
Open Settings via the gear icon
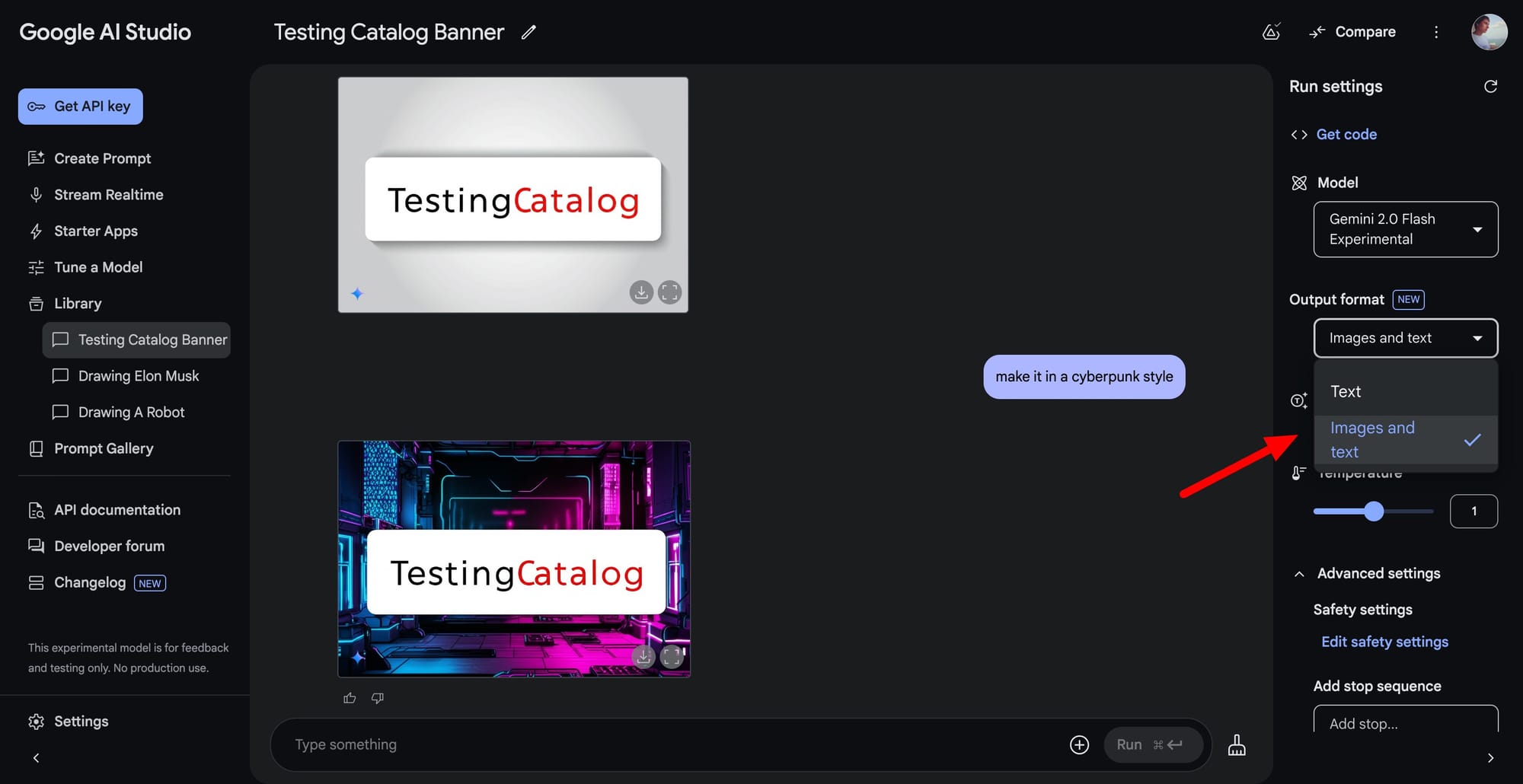pyautogui.click(x=68, y=721)
